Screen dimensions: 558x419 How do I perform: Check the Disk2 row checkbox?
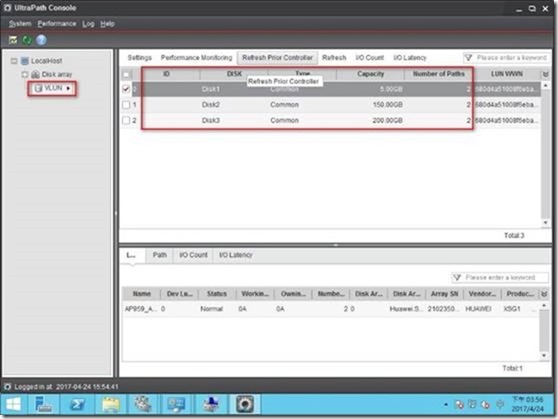(126, 105)
